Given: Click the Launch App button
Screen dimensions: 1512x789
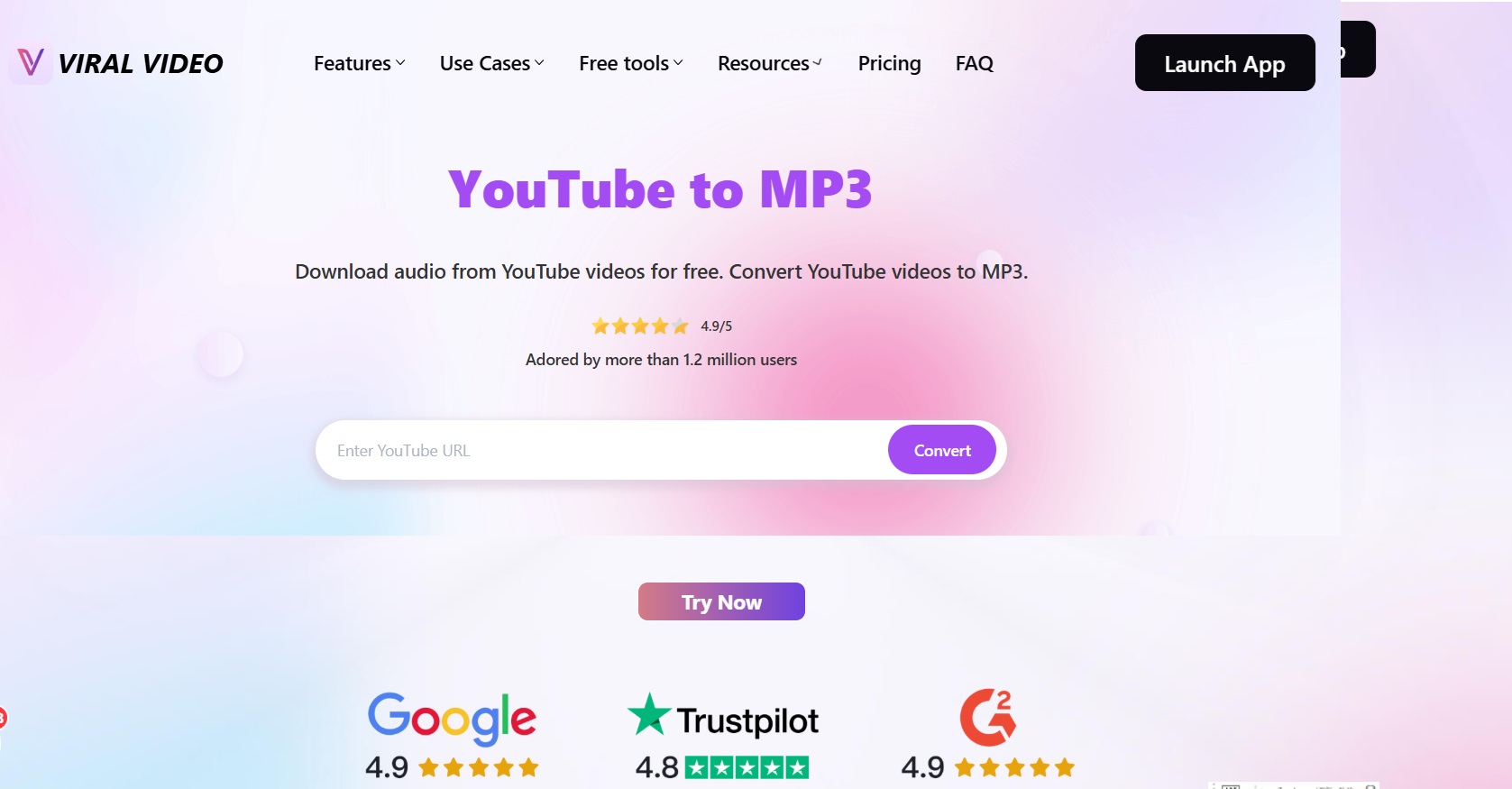Looking at the screenshot, I should 1224,63.
